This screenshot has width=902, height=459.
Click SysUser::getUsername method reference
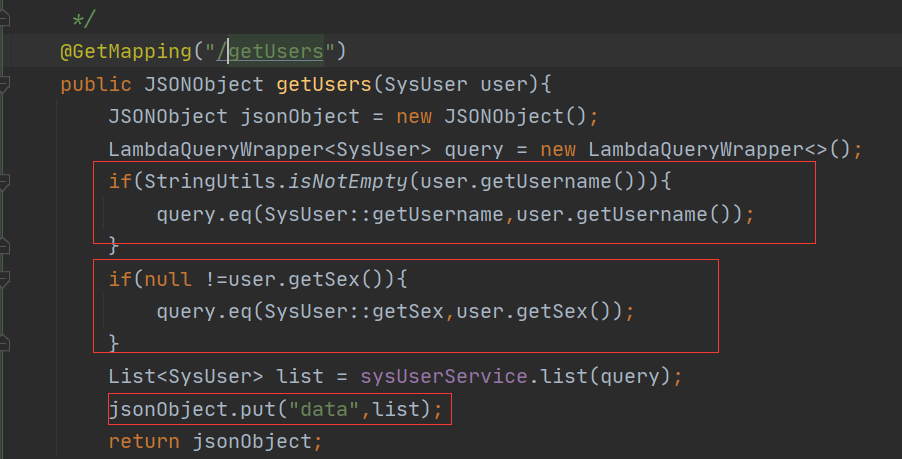pyautogui.click(x=384, y=215)
